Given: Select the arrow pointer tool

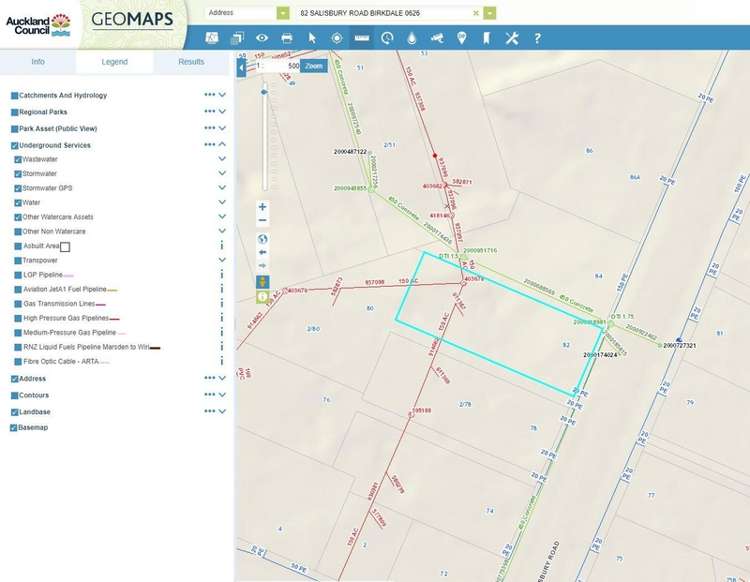Looking at the screenshot, I should coord(312,38).
